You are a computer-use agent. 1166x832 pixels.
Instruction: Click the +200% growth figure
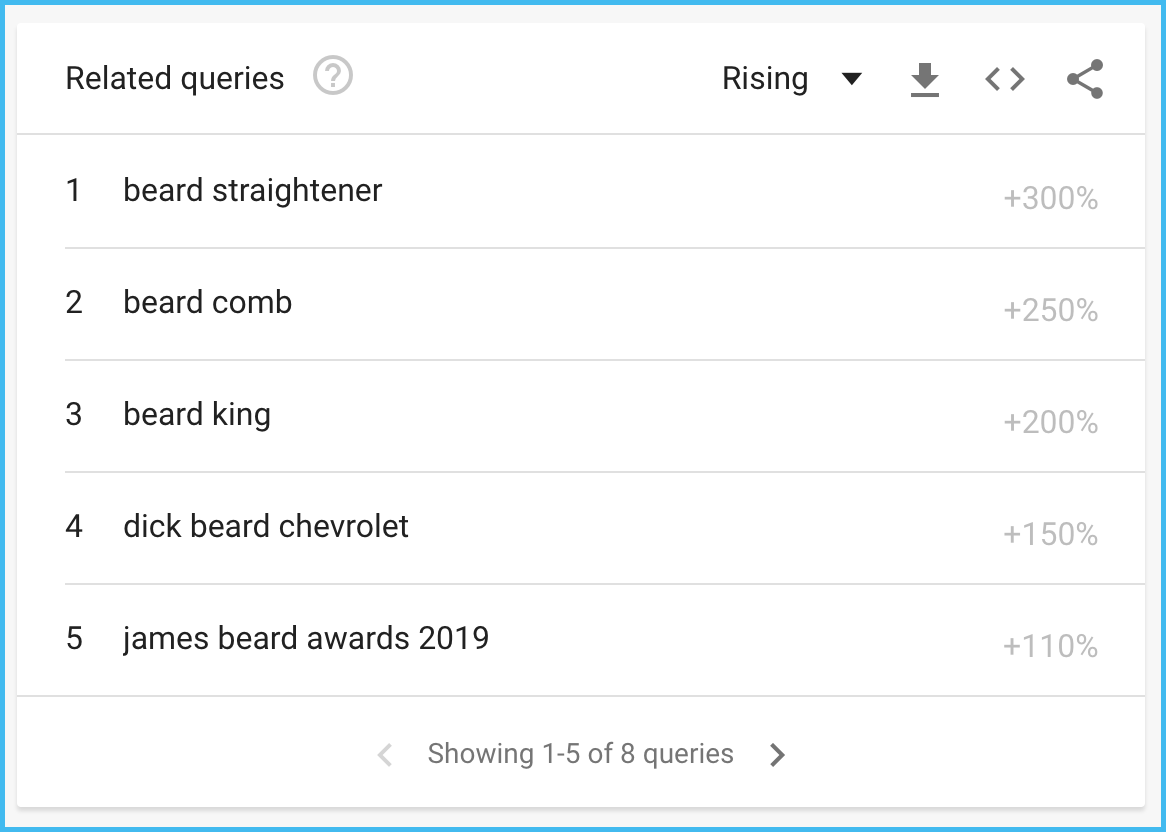[x=1050, y=423]
